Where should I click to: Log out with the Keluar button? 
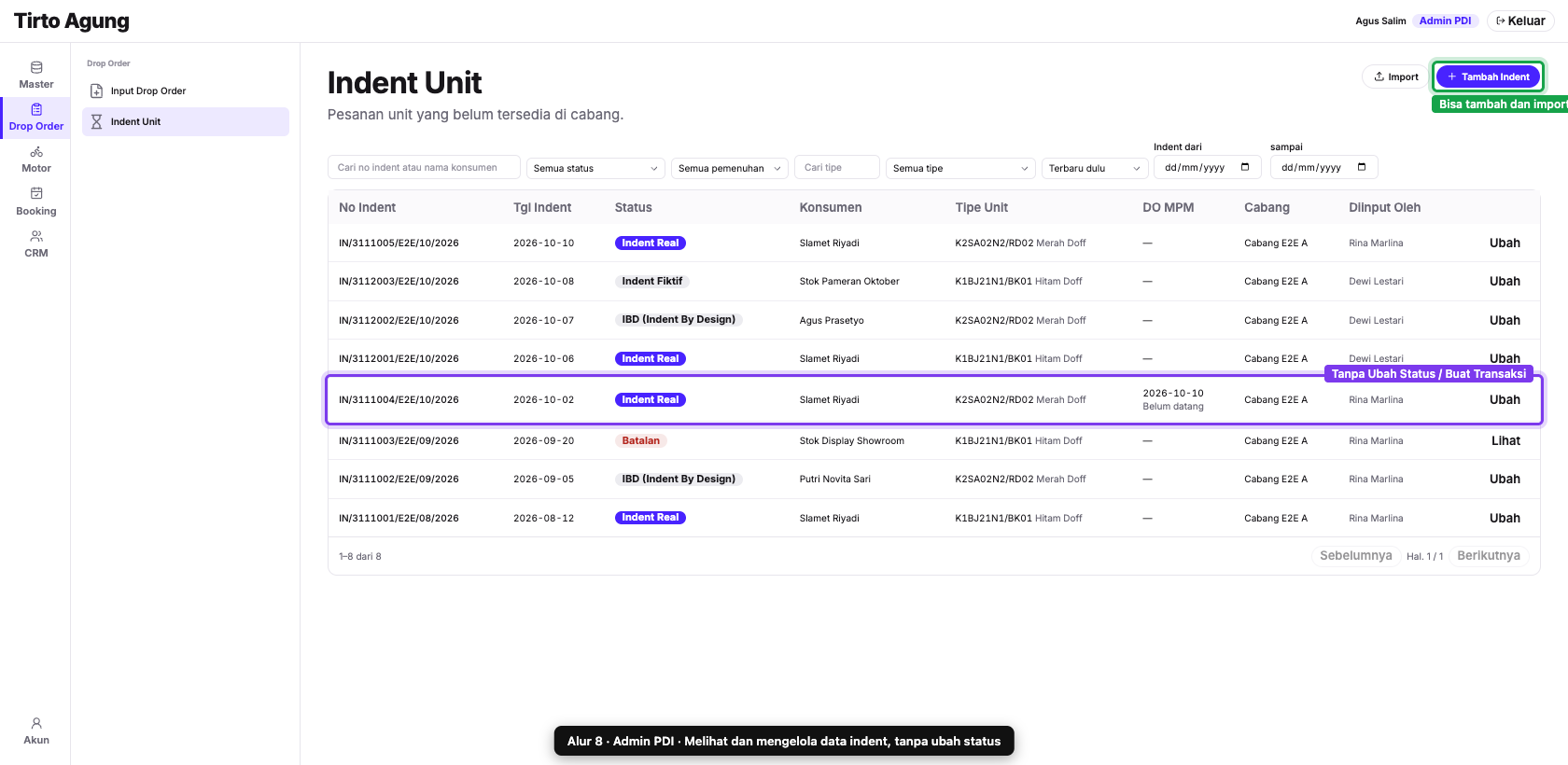click(1520, 21)
